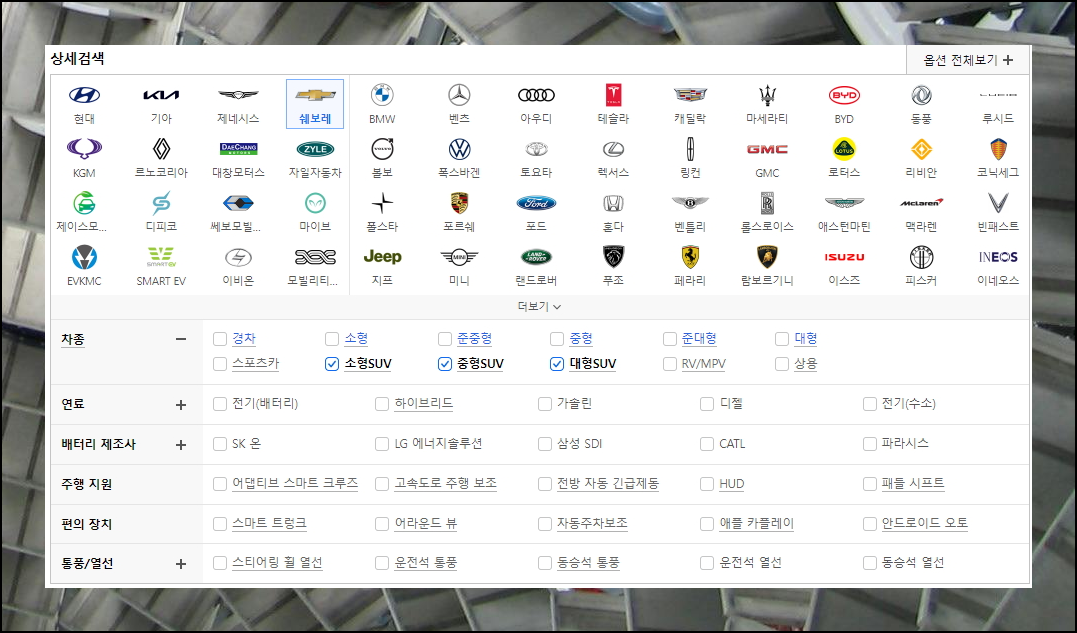Screen dimensions: 1077x633
Task: Click the 차종 row label
Action: [73, 339]
